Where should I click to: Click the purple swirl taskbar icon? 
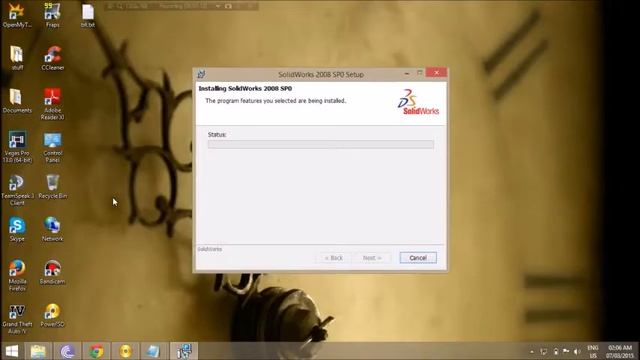(67, 351)
